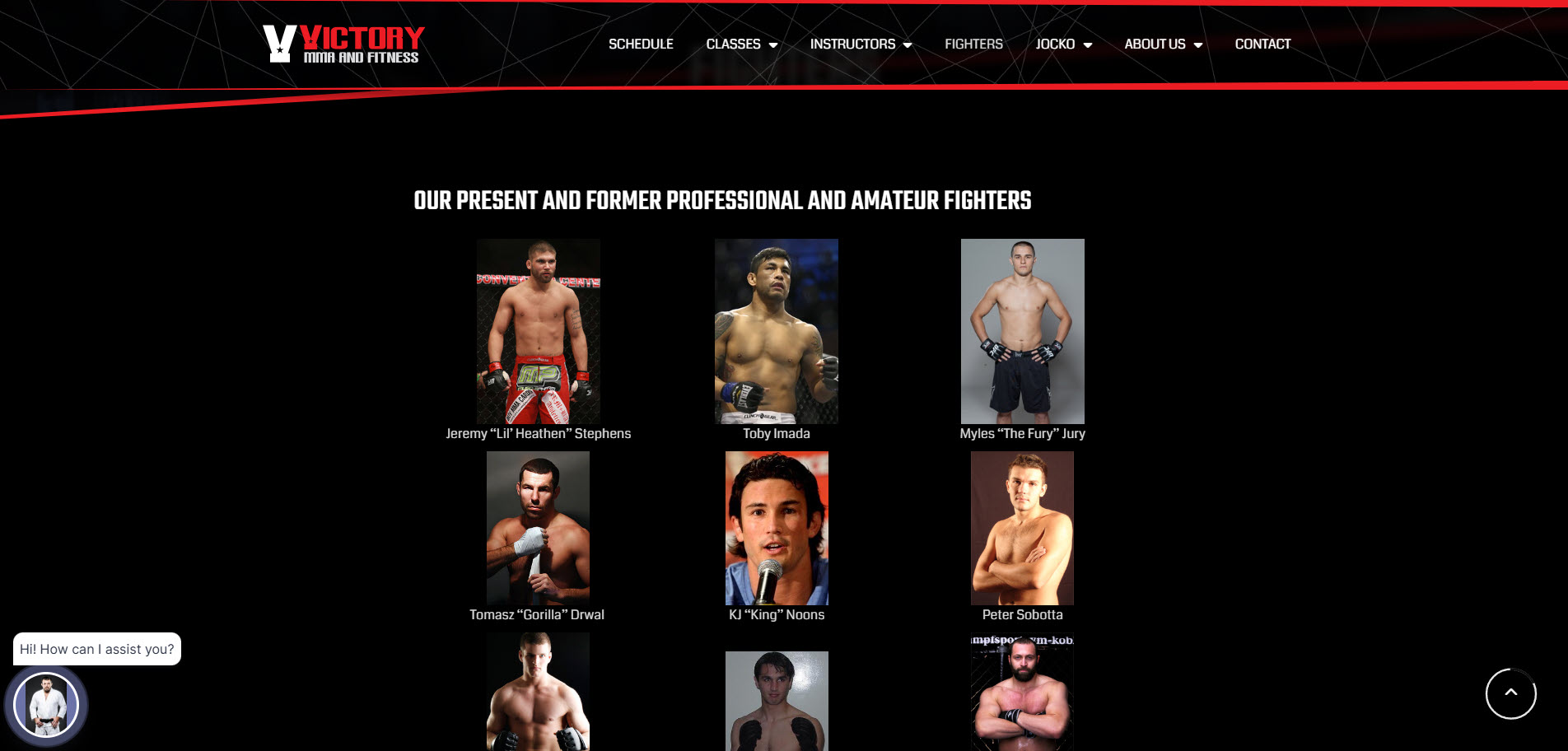Click the Peter Sobotta name caption
The height and width of the screenshot is (751, 1568).
1022,614
